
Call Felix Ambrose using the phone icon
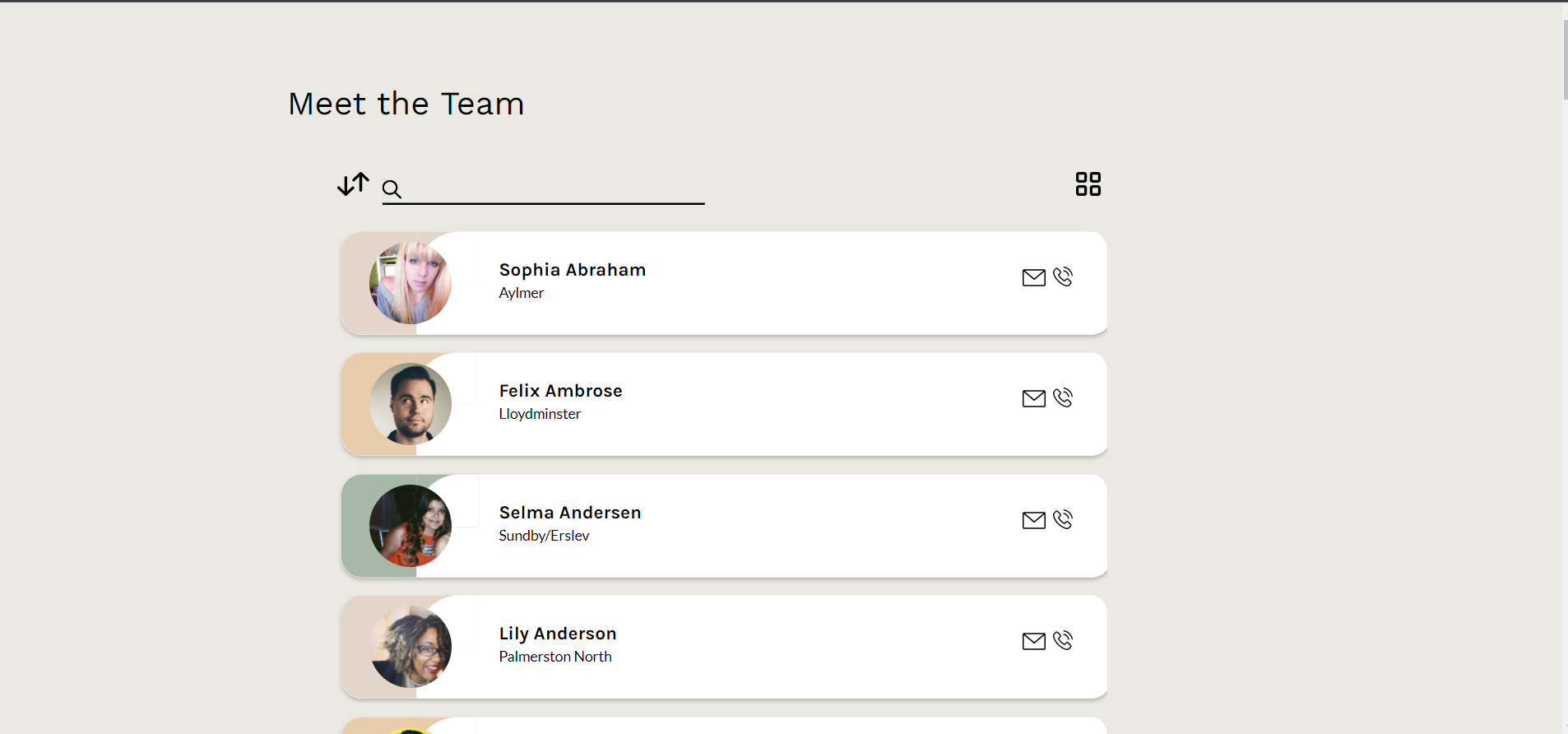tap(1063, 397)
